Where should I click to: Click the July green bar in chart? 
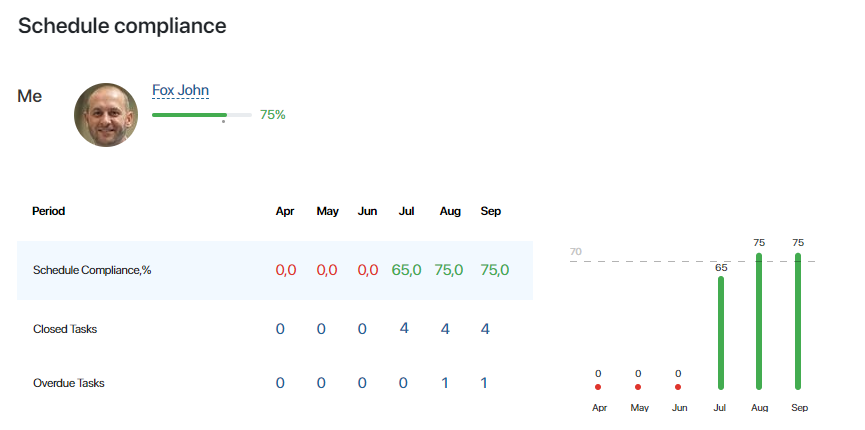click(x=721, y=333)
